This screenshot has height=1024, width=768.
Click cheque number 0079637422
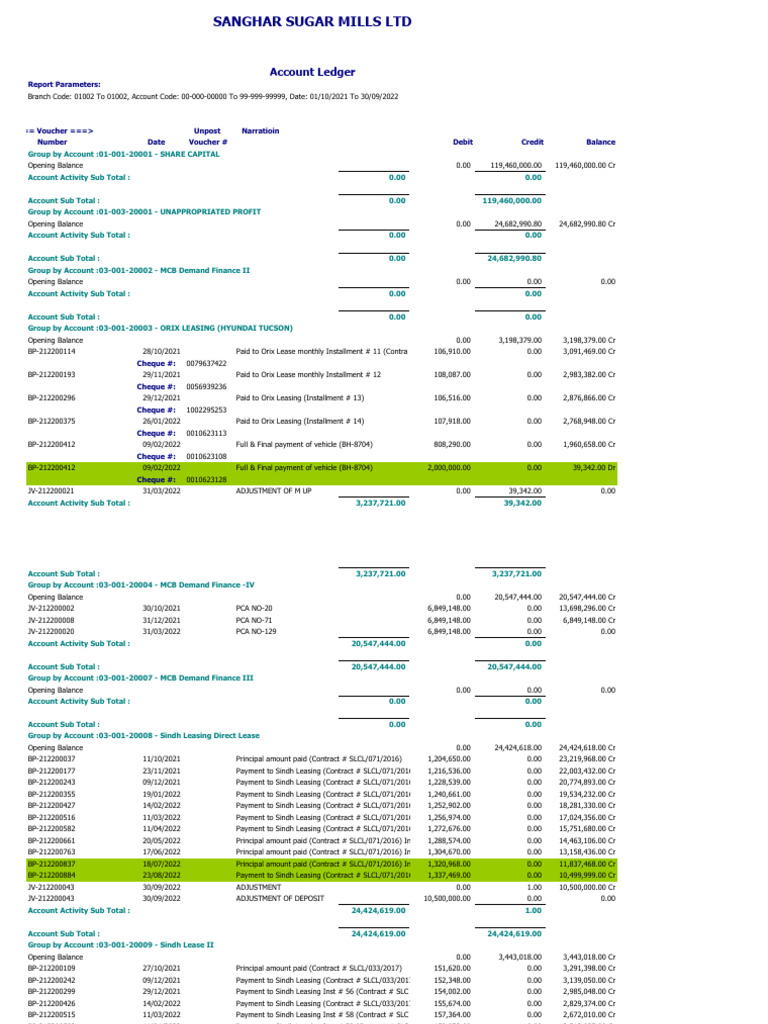click(x=206, y=363)
